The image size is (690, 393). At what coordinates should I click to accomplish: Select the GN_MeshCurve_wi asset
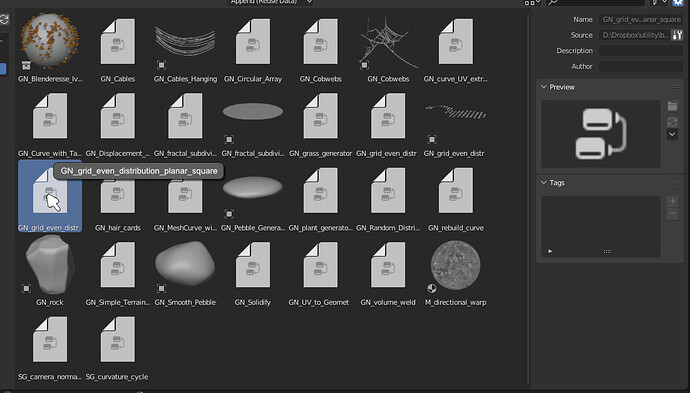[185, 196]
